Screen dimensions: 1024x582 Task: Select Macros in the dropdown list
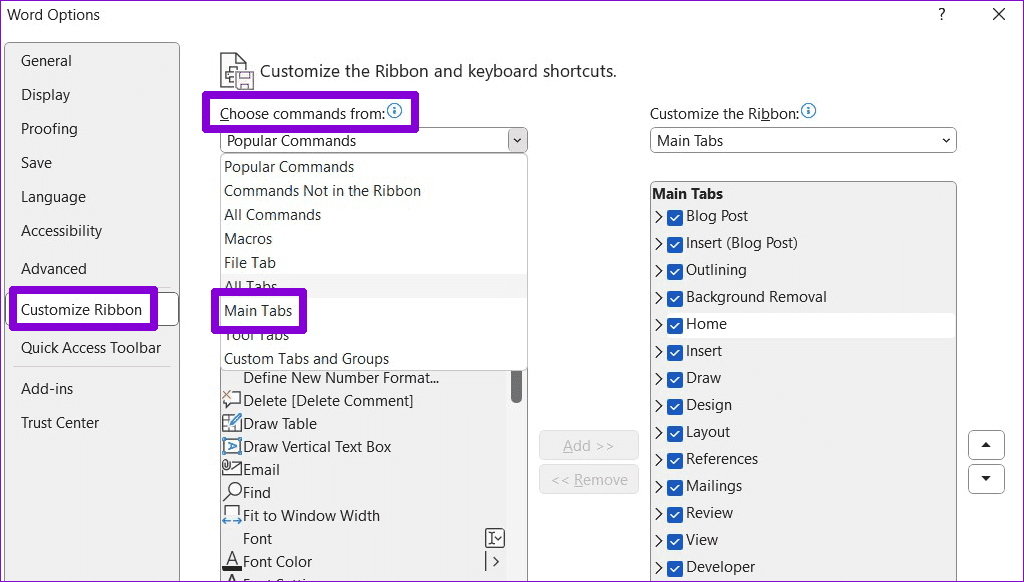click(x=374, y=239)
